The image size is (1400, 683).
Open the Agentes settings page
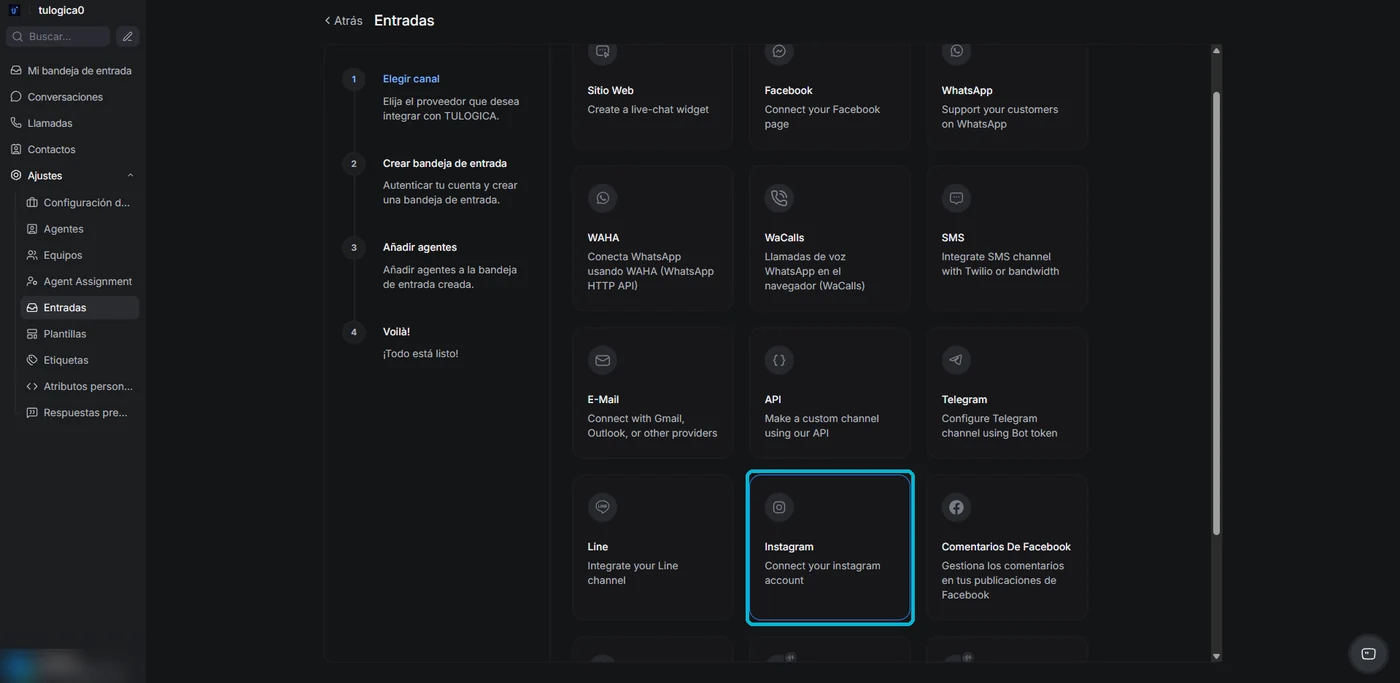point(79,229)
